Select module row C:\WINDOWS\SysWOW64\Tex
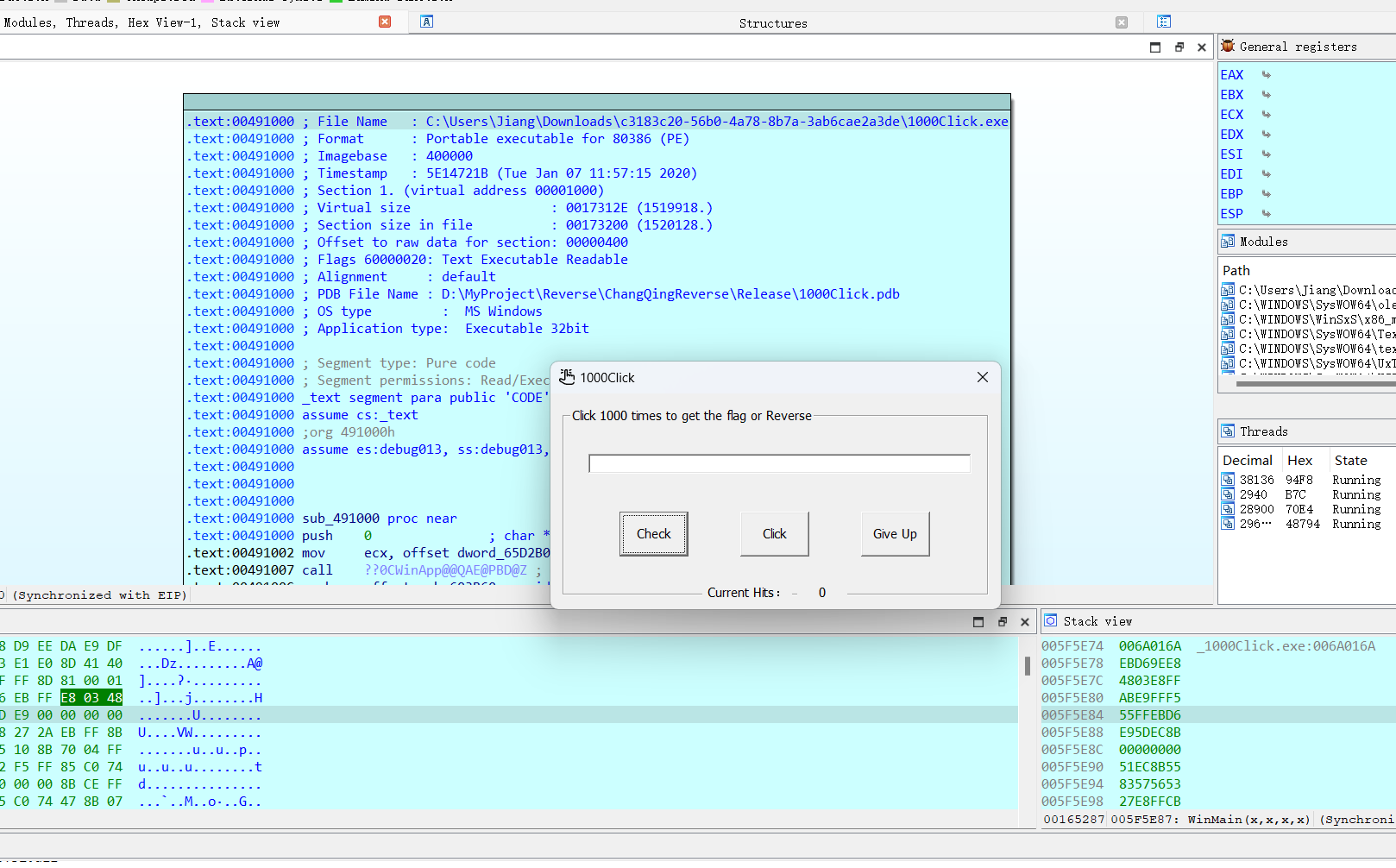 click(x=1309, y=334)
